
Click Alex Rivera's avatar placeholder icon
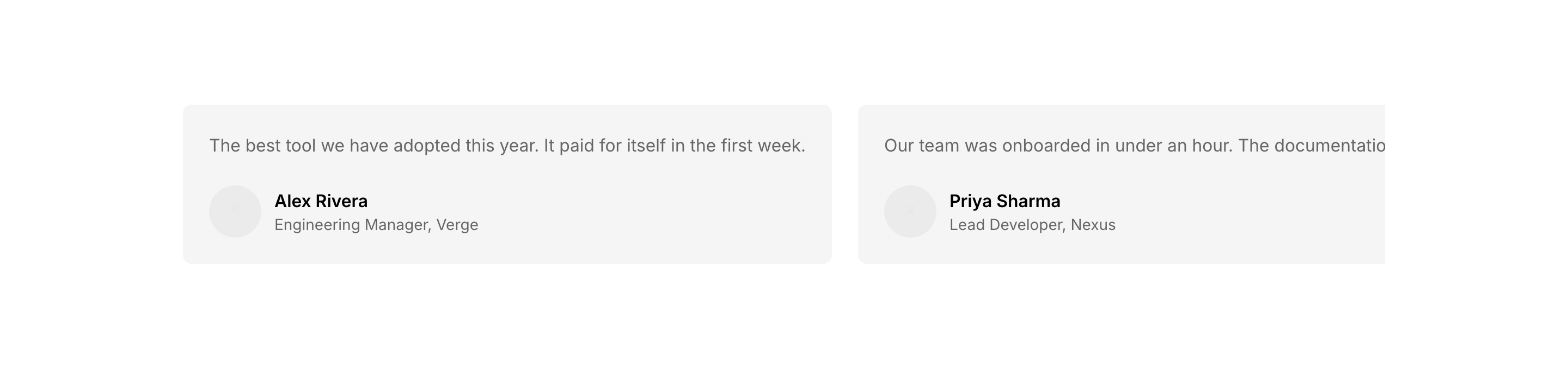click(235, 211)
